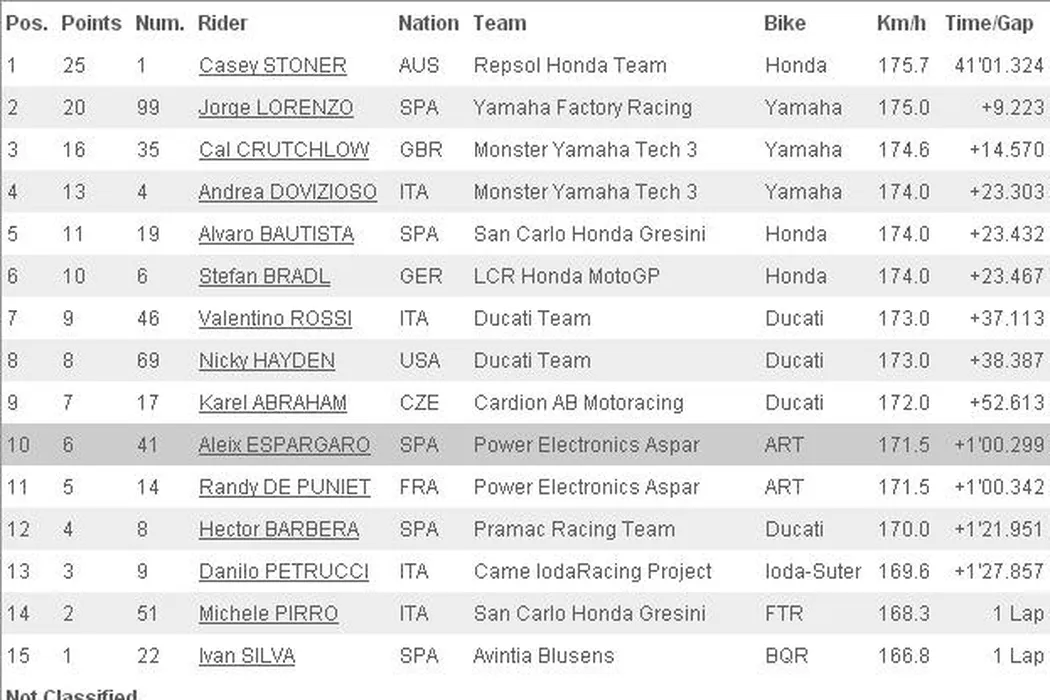Open Valentino ROSSI rider link

pyautogui.click(x=275, y=318)
